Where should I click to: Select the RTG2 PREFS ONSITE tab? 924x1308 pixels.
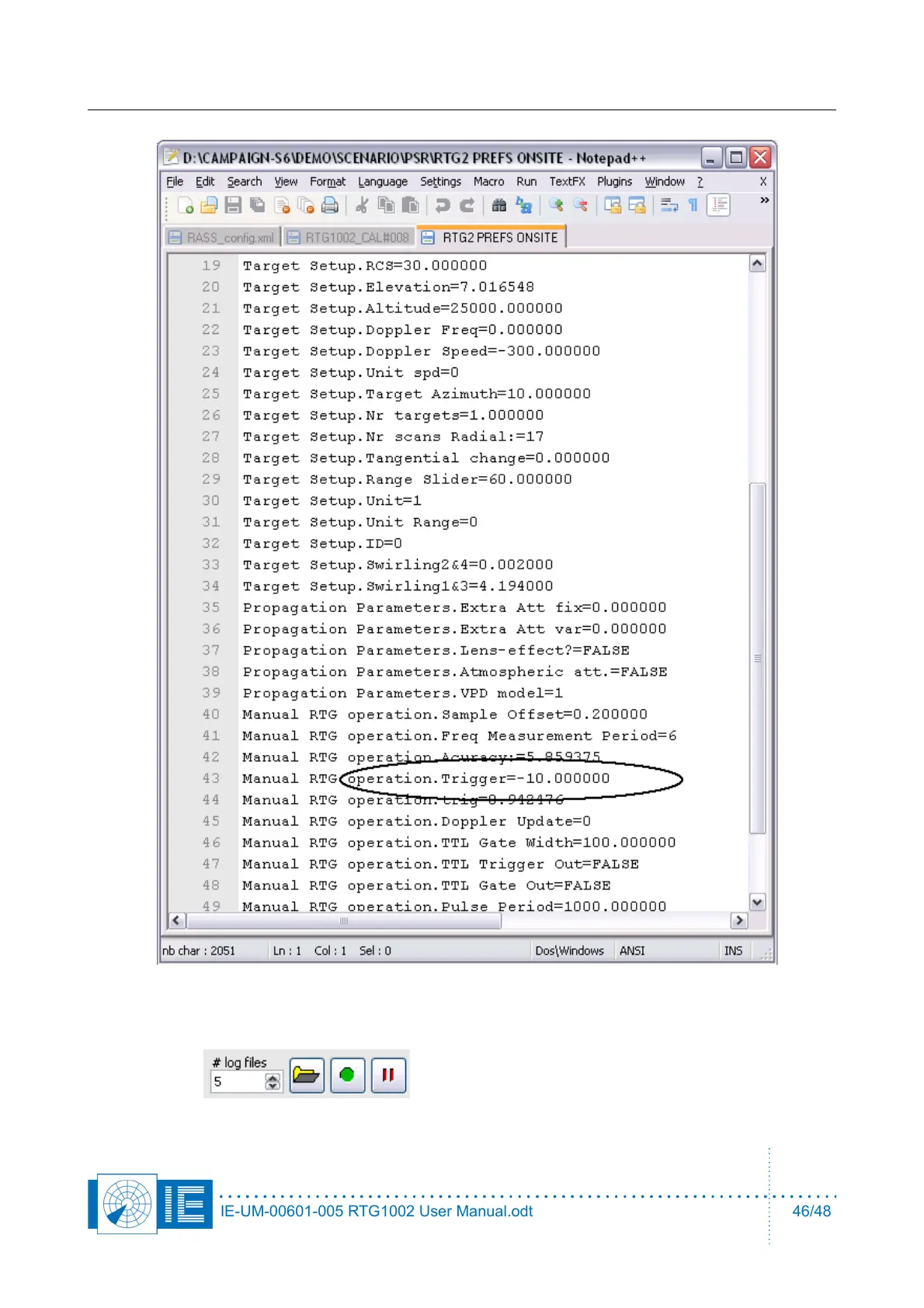coord(492,237)
